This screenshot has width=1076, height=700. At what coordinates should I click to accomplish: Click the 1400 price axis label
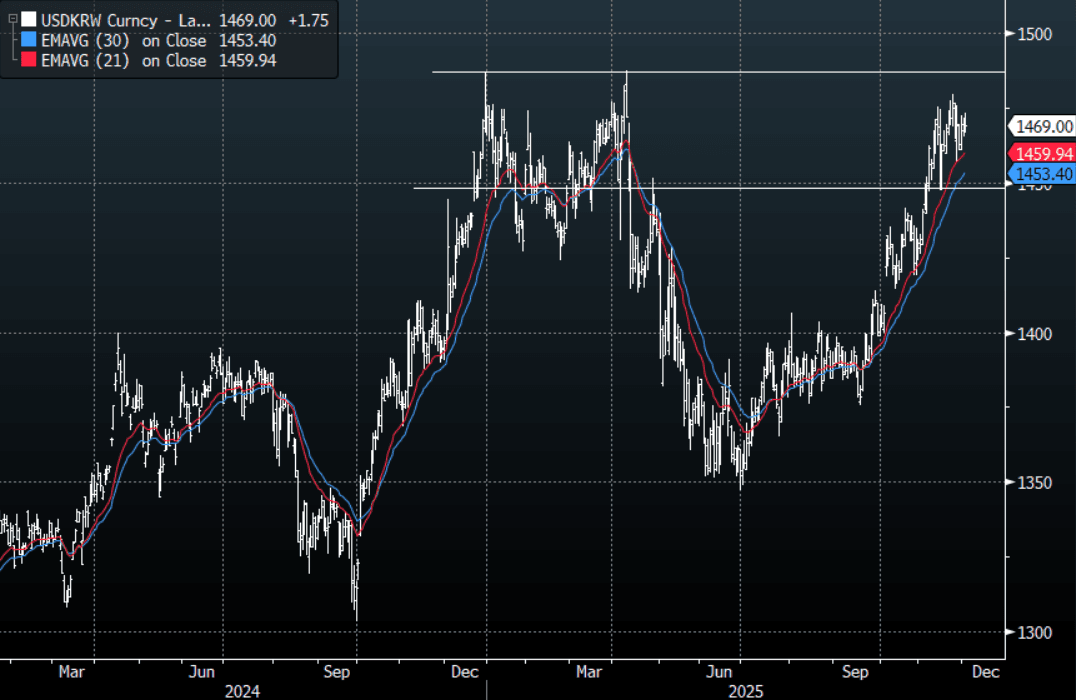pyautogui.click(x=1036, y=333)
